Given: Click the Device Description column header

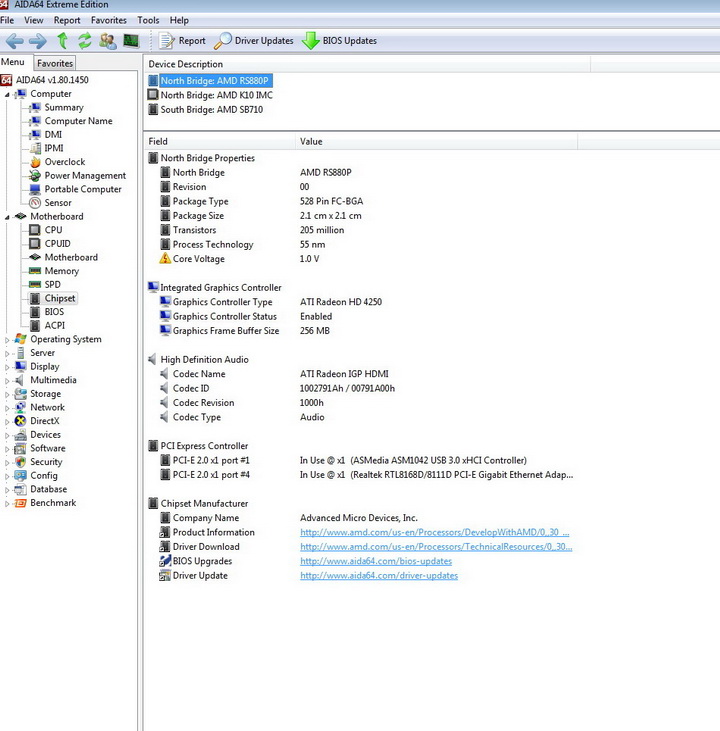Looking at the screenshot, I should tap(367, 64).
